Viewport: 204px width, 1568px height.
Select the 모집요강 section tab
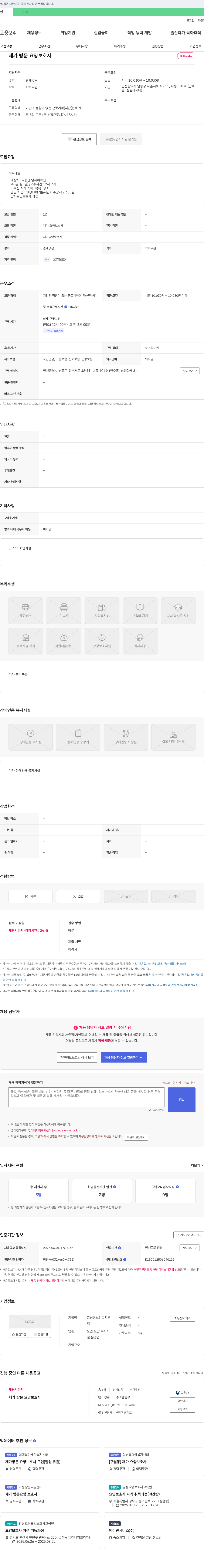click(6, 46)
